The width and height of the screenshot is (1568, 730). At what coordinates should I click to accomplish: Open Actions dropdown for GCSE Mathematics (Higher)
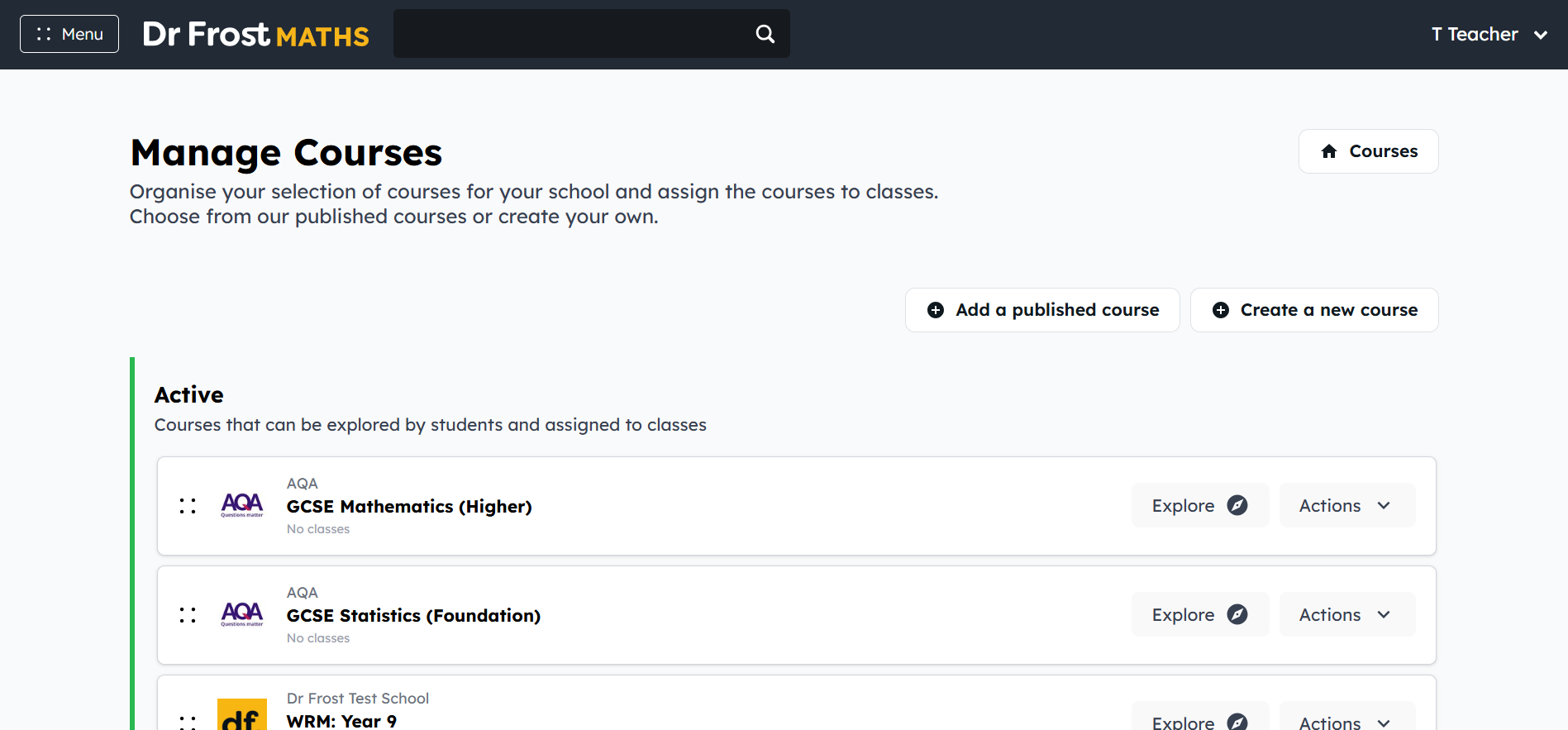(x=1346, y=505)
